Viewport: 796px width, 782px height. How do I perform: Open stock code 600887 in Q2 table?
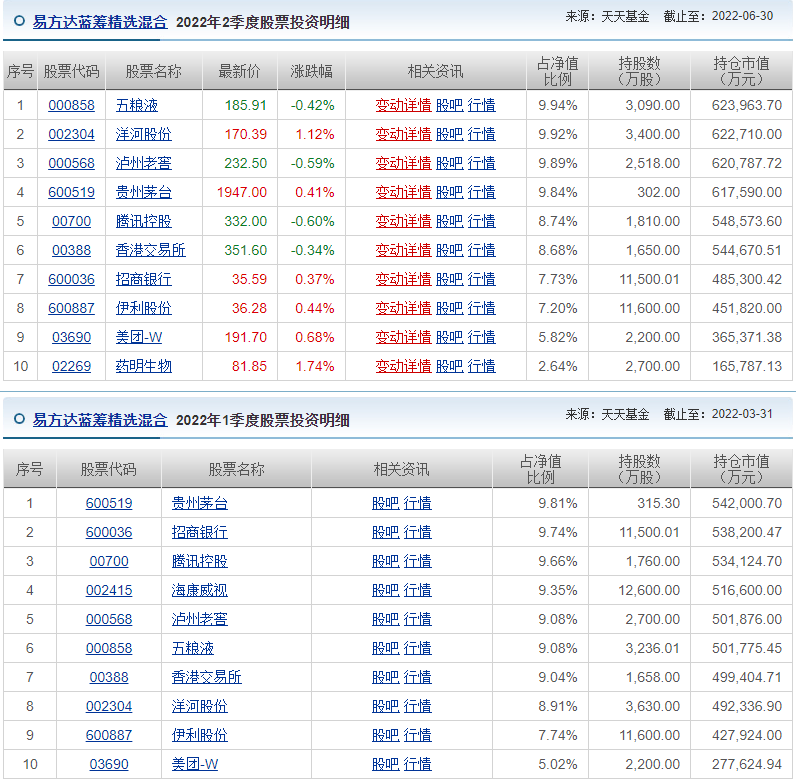tap(72, 308)
